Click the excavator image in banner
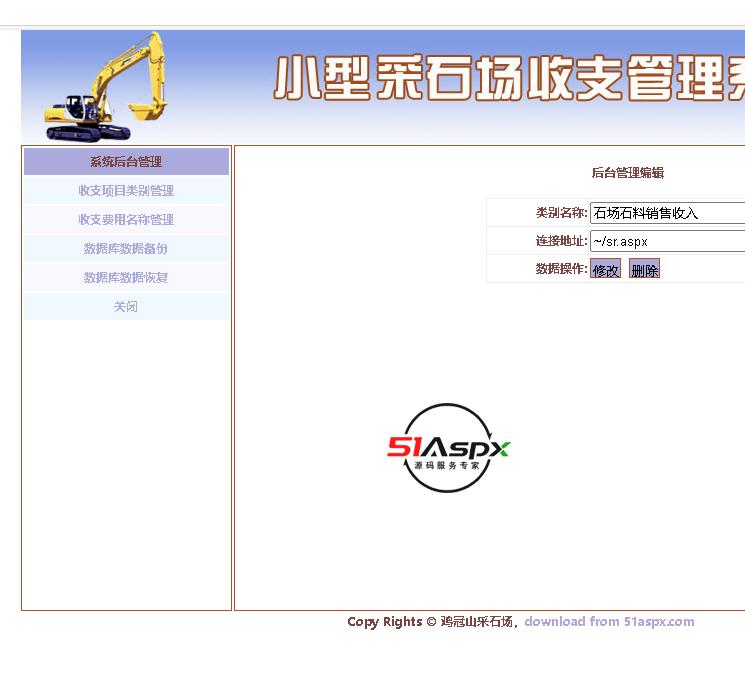Screen dimensions: 745x686 [x=106, y=86]
